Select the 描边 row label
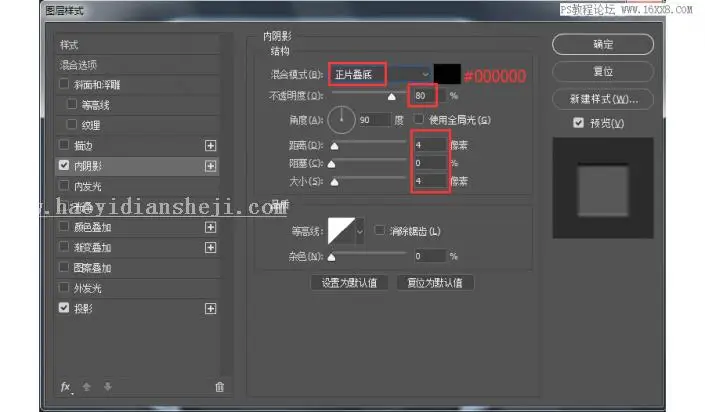705x412 pixels. [83, 146]
